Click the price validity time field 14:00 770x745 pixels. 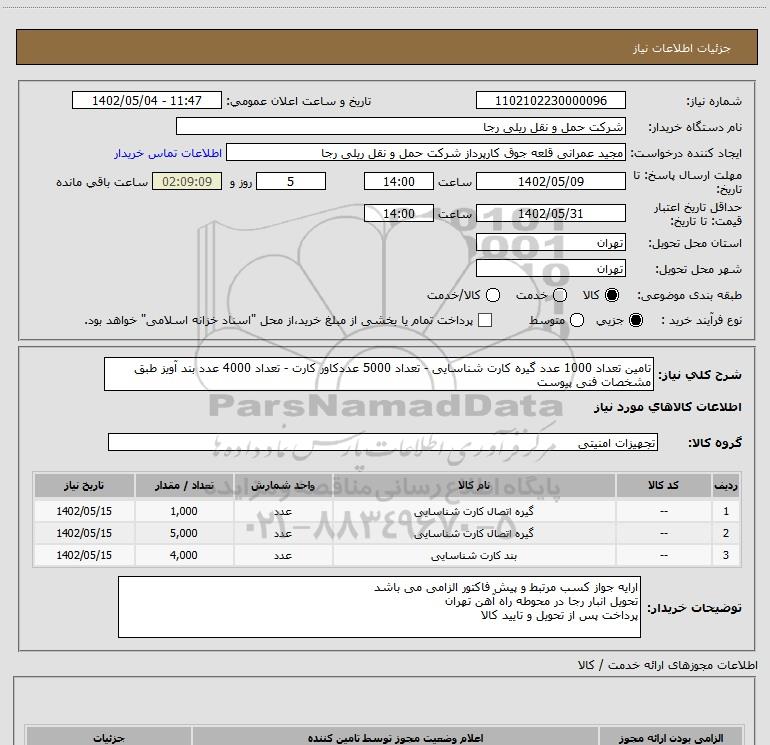pos(399,213)
